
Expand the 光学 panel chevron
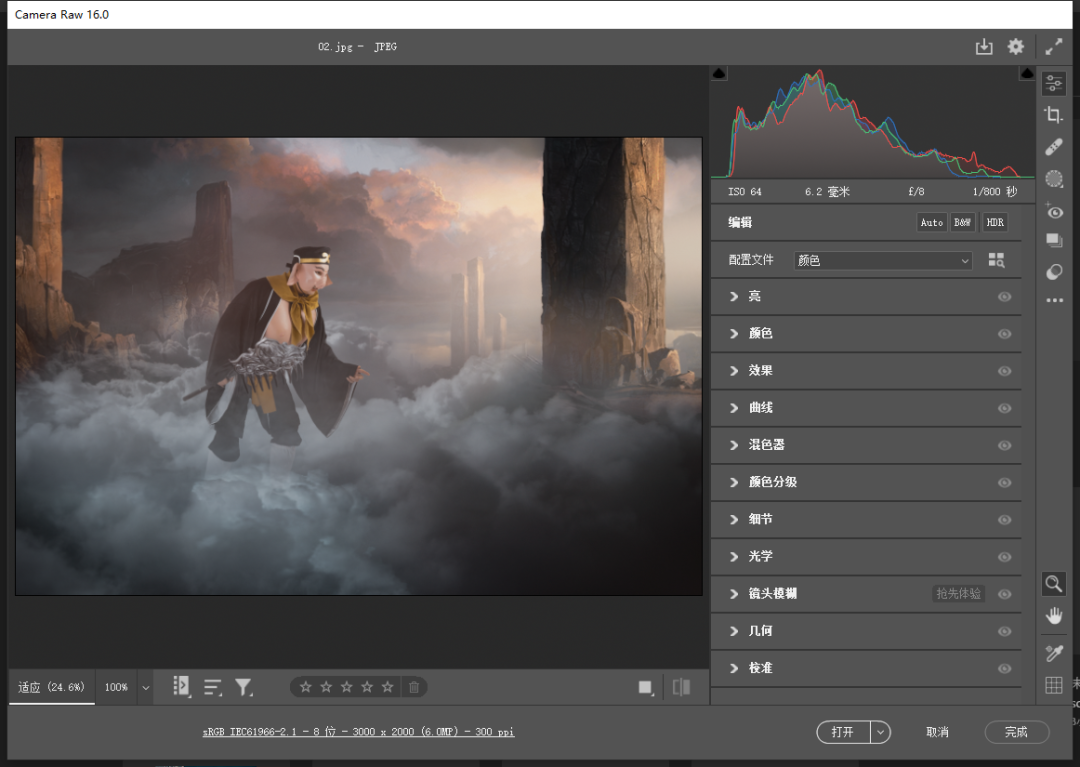pyautogui.click(x=734, y=557)
